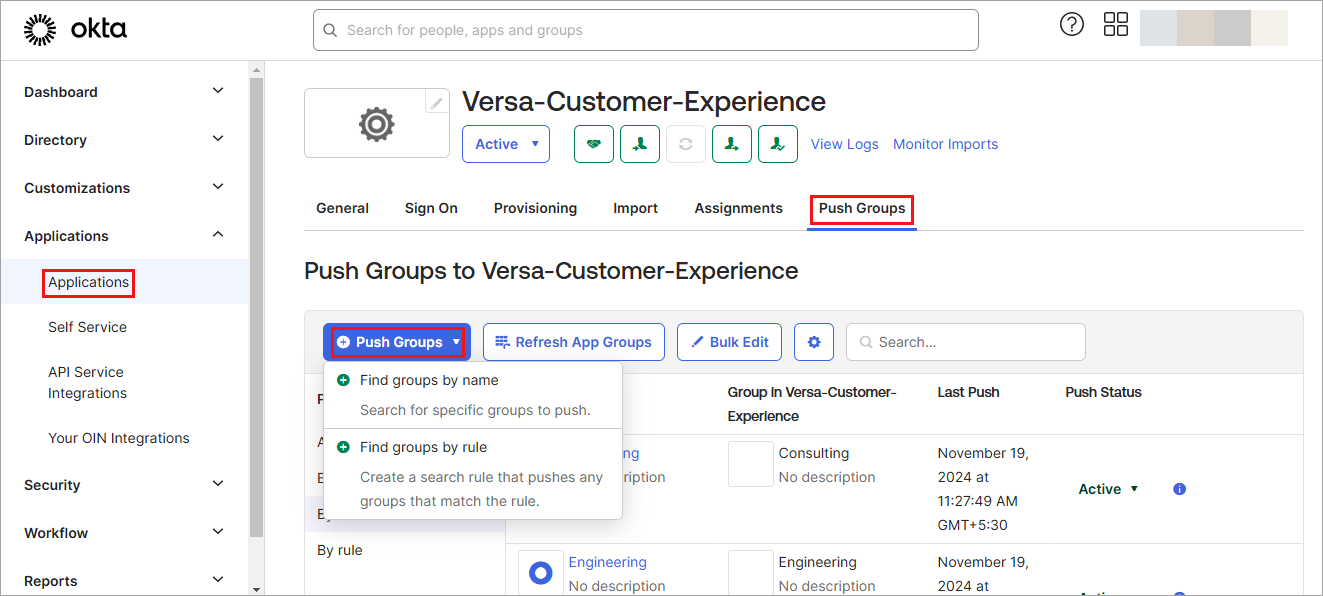
Task: Click the pencil icon to edit app logo
Action: 436,102
